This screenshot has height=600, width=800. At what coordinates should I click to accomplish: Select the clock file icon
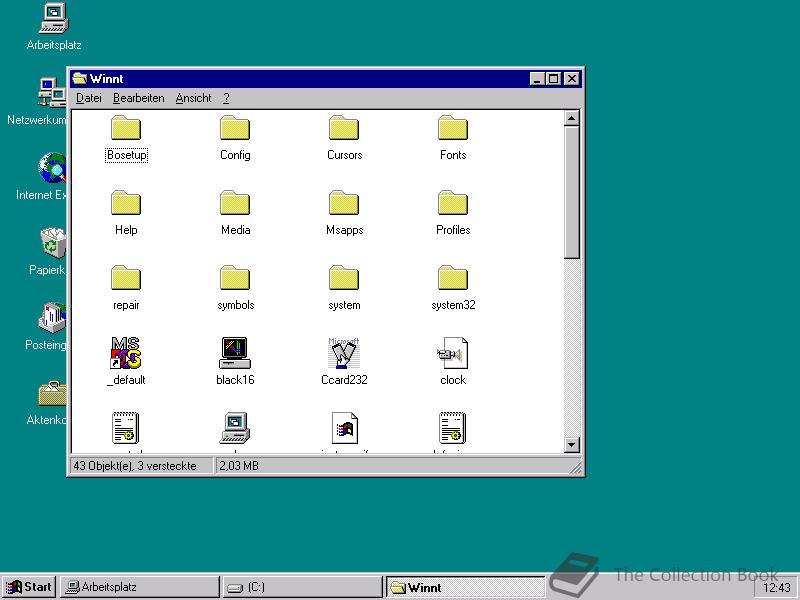click(453, 353)
